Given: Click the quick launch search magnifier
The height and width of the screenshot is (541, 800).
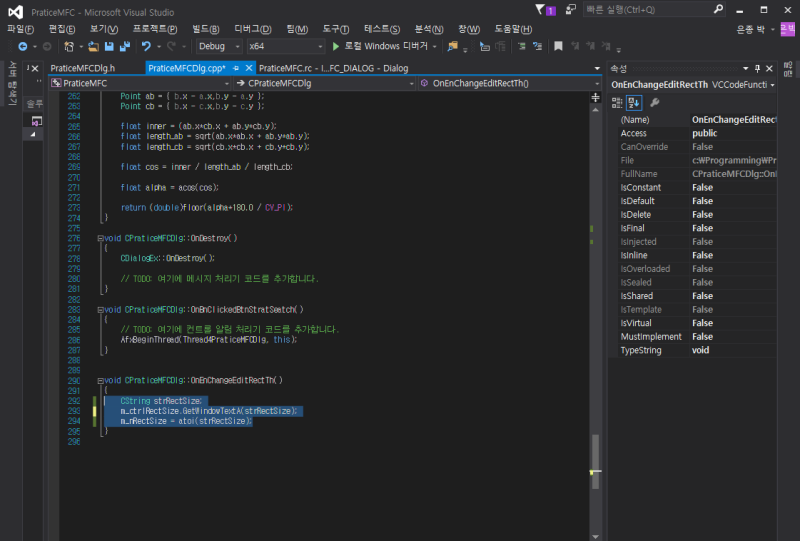Looking at the screenshot, I should pyautogui.click(x=718, y=9).
